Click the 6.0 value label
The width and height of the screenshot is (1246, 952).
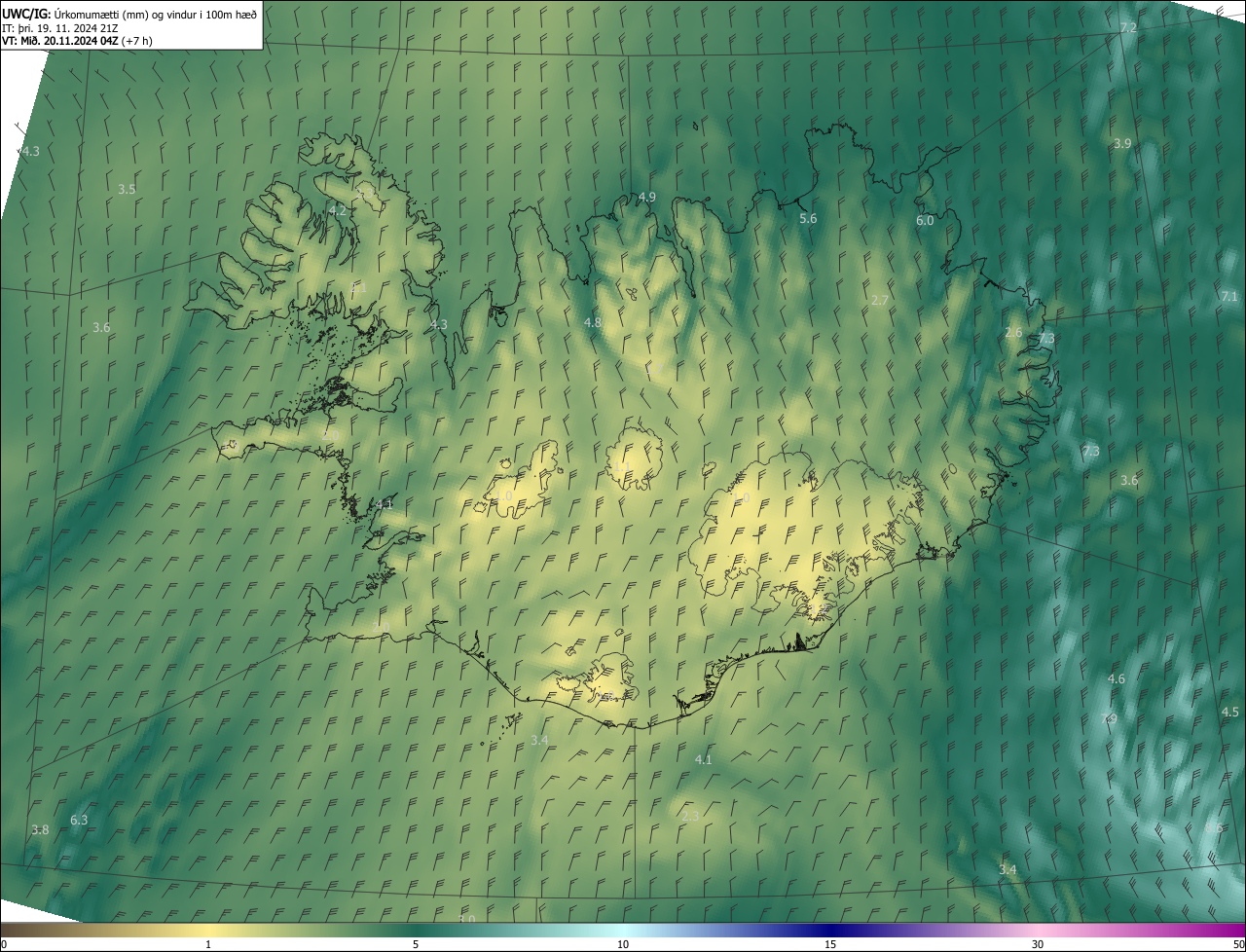(925, 221)
